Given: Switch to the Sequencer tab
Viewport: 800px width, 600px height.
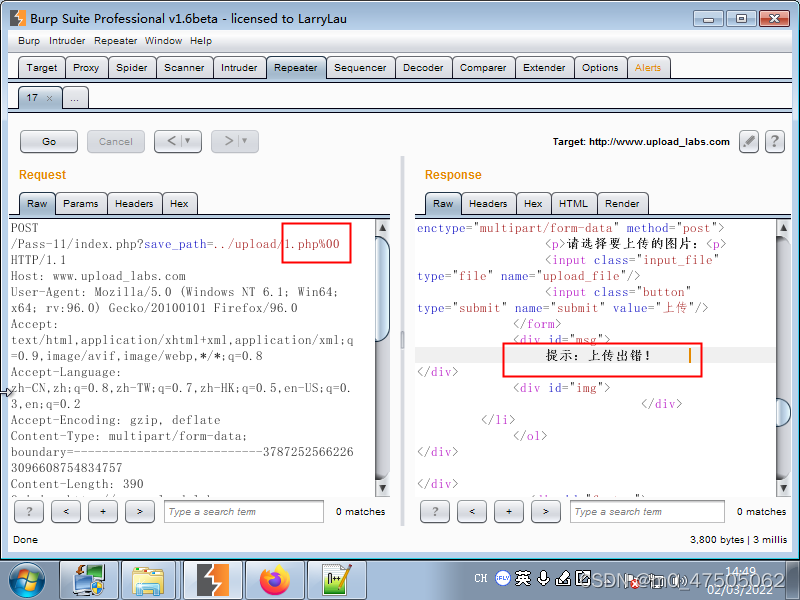Looking at the screenshot, I should (360, 68).
